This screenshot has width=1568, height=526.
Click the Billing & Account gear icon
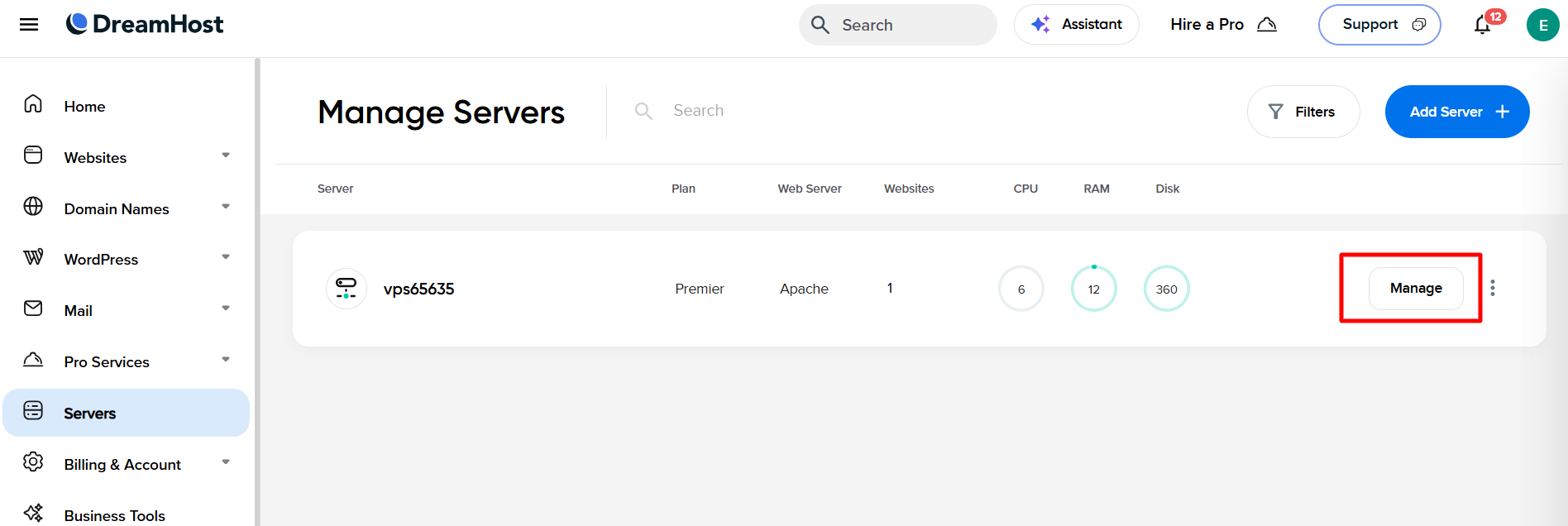click(33, 461)
